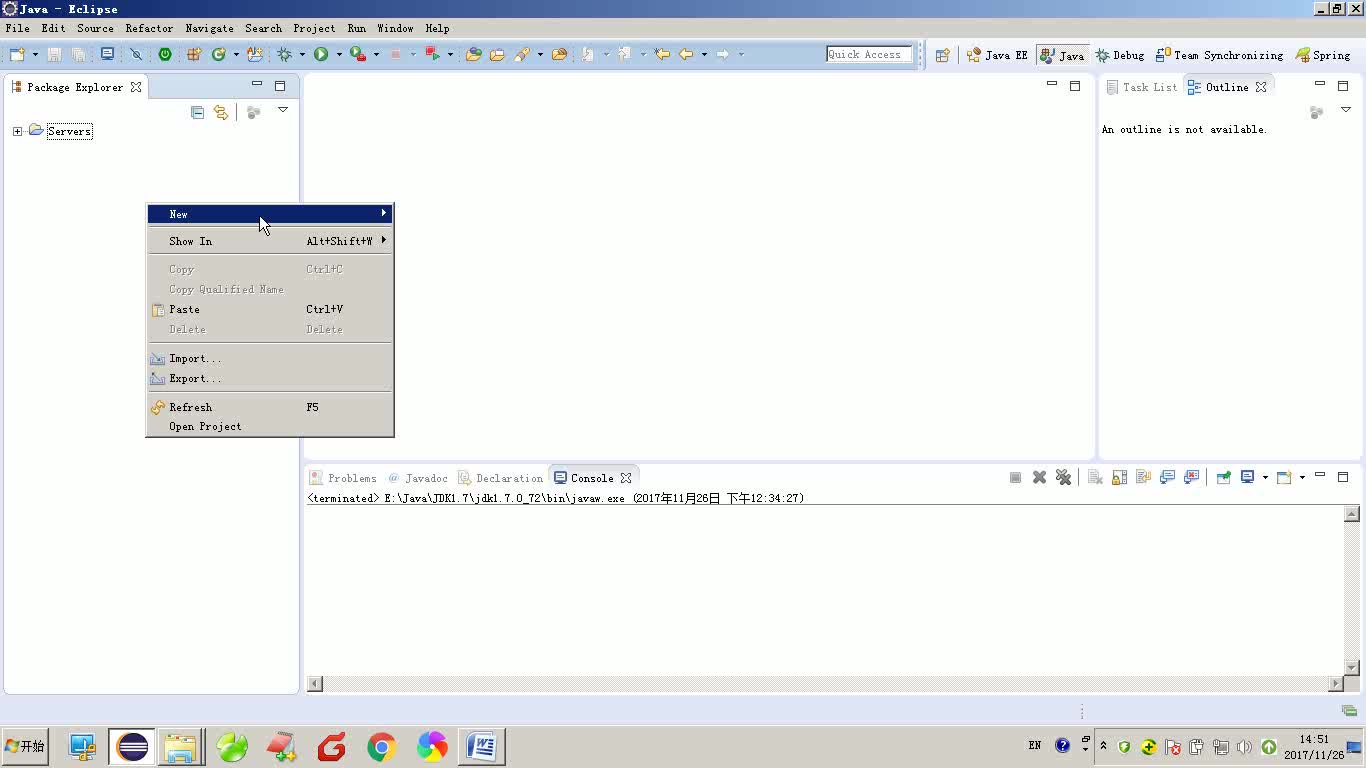Click the New wizard toolbar icon
The image size is (1366, 768).
click(17, 54)
